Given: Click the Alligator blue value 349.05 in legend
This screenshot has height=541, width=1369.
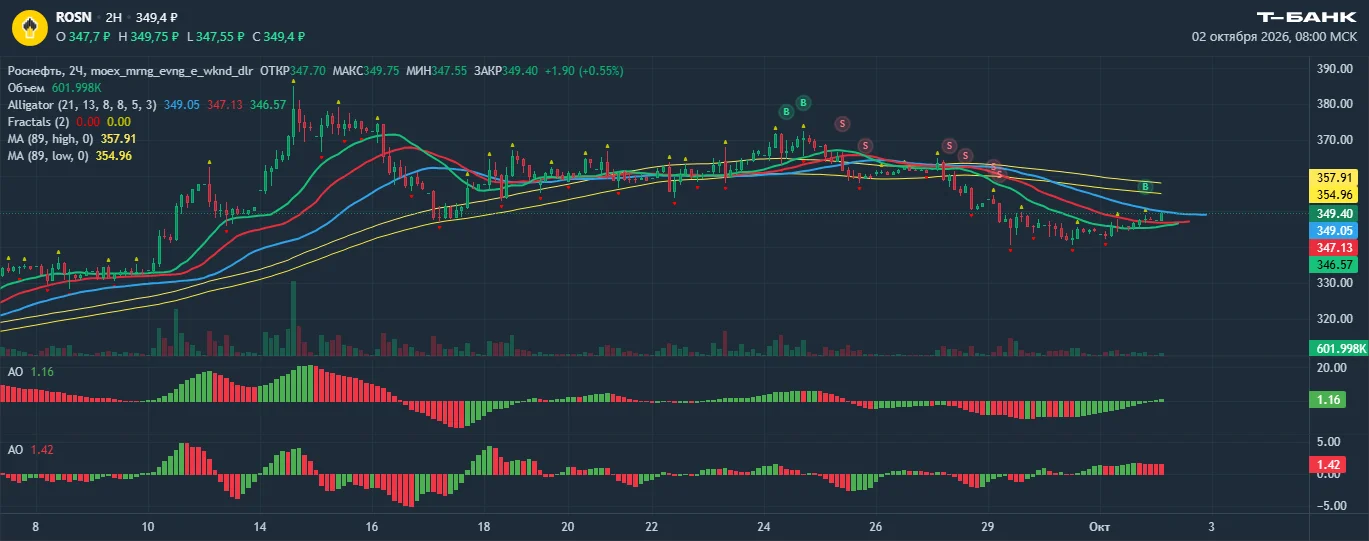Looking at the screenshot, I should click(182, 104).
